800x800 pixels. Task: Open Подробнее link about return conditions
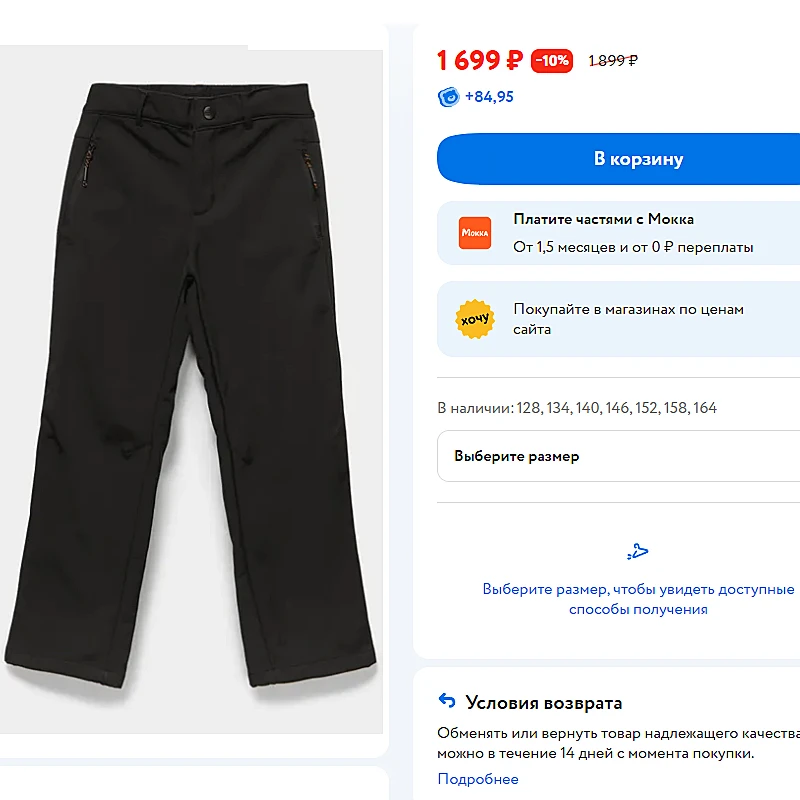[478, 779]
